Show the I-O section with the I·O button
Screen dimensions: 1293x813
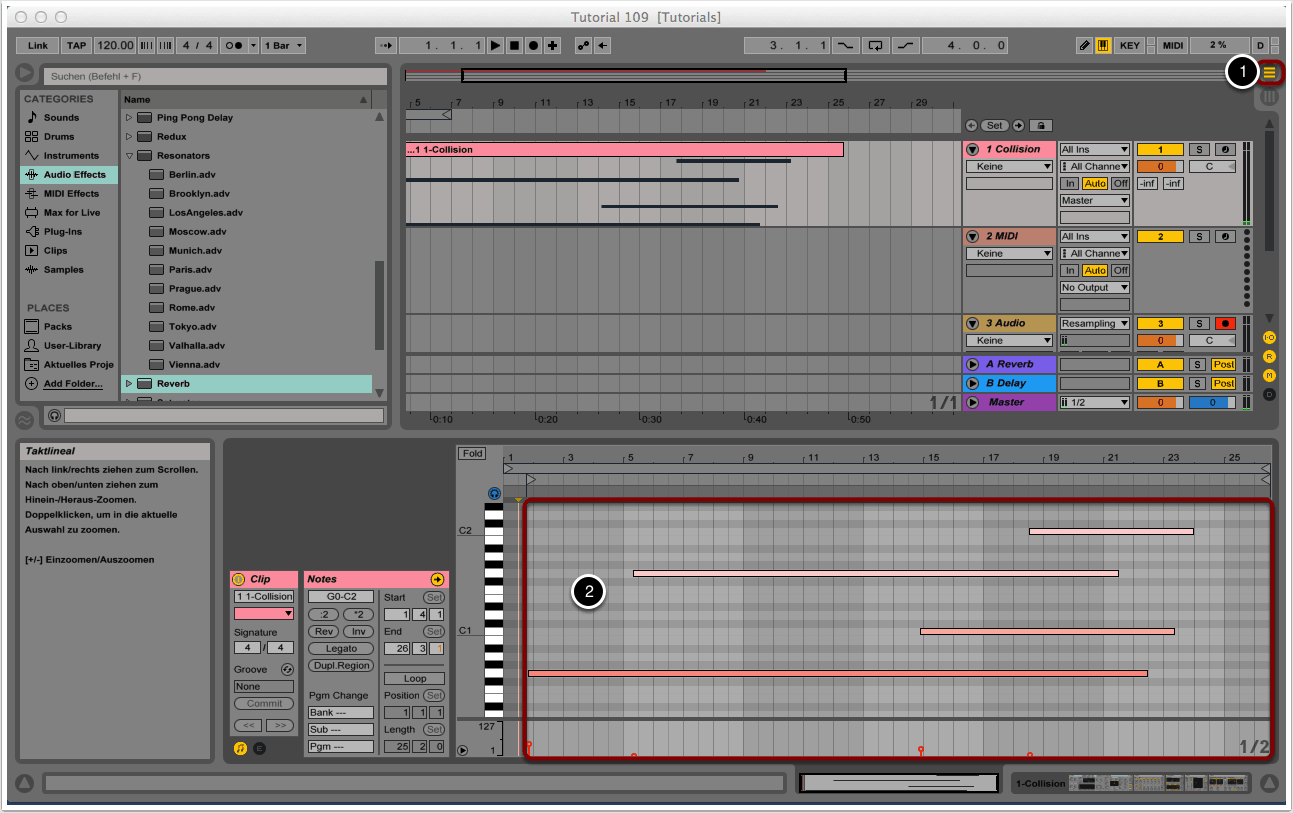(1269, 338)
